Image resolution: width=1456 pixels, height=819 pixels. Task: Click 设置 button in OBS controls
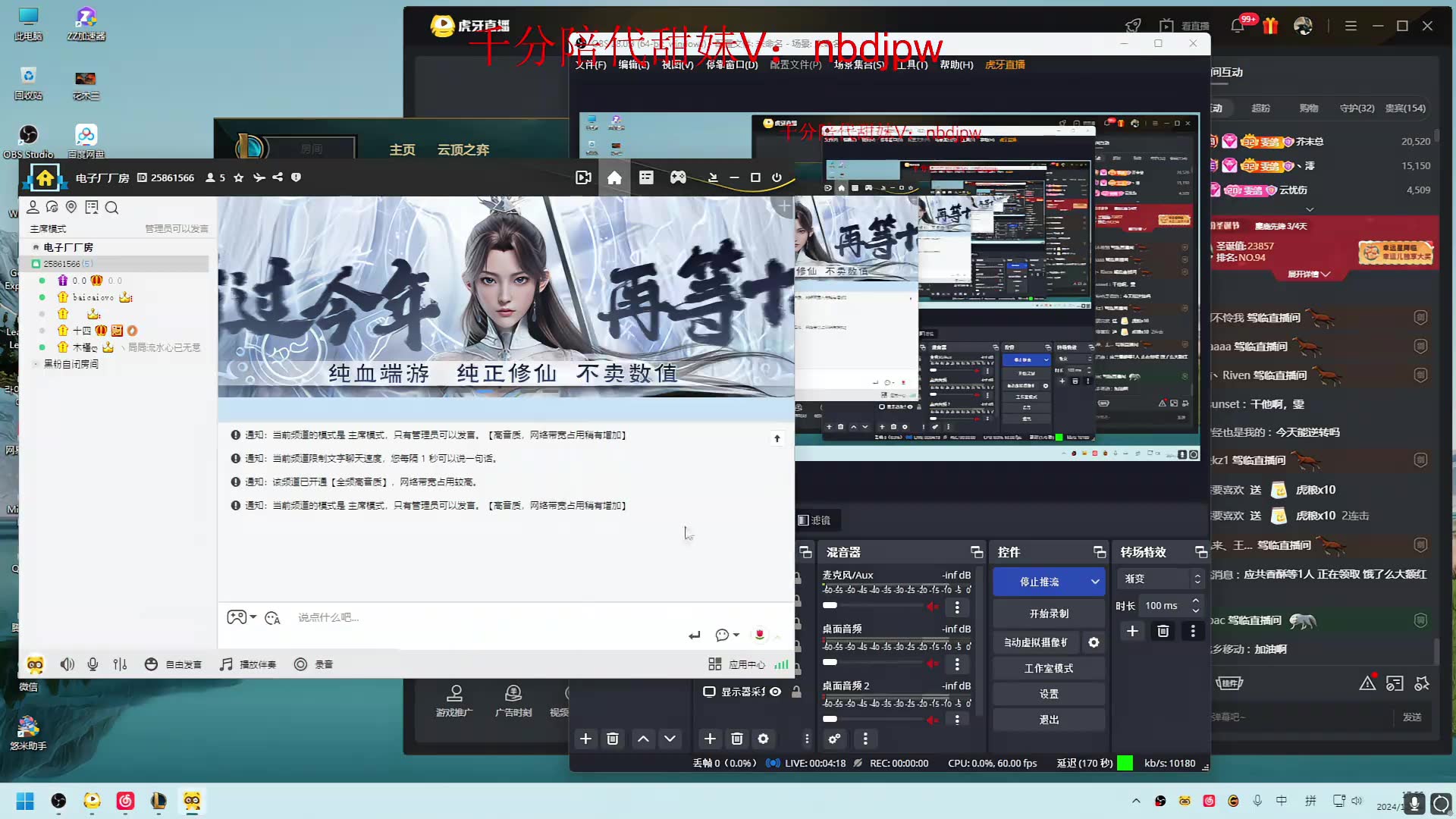(1049, 694)
